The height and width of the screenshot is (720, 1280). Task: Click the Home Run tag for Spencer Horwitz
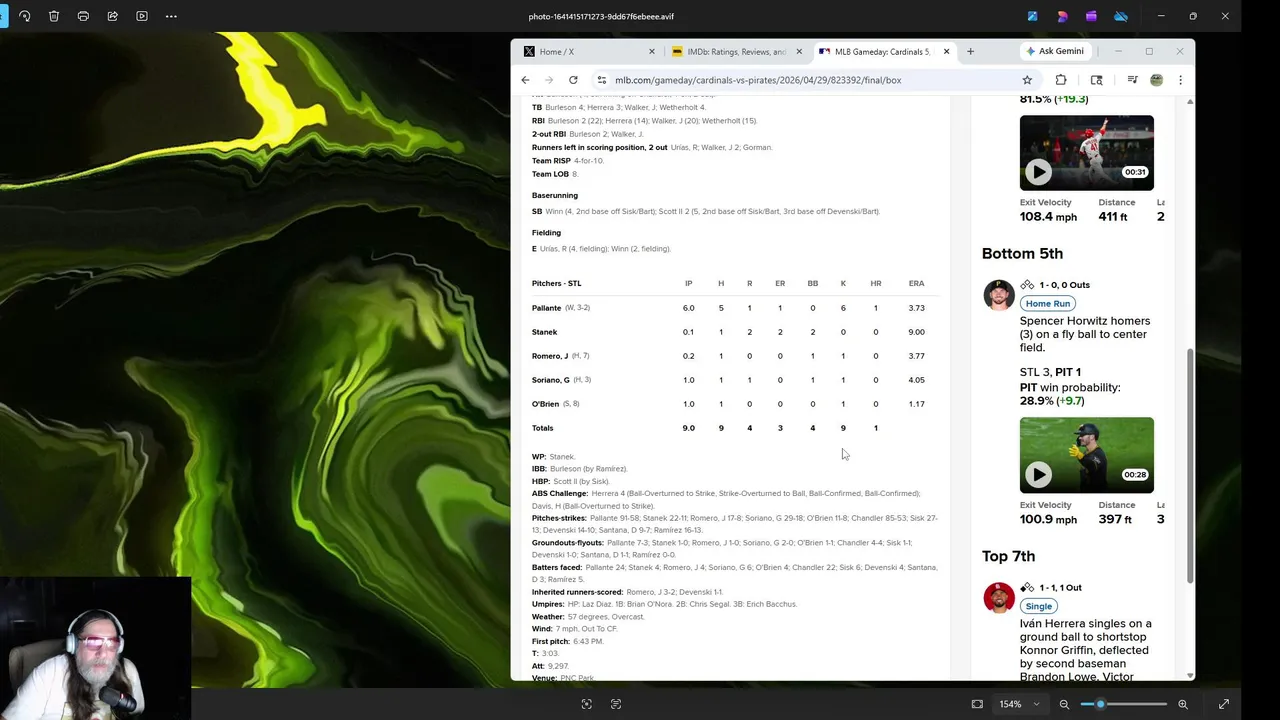pyautogui.click(x=1047, y=303)
